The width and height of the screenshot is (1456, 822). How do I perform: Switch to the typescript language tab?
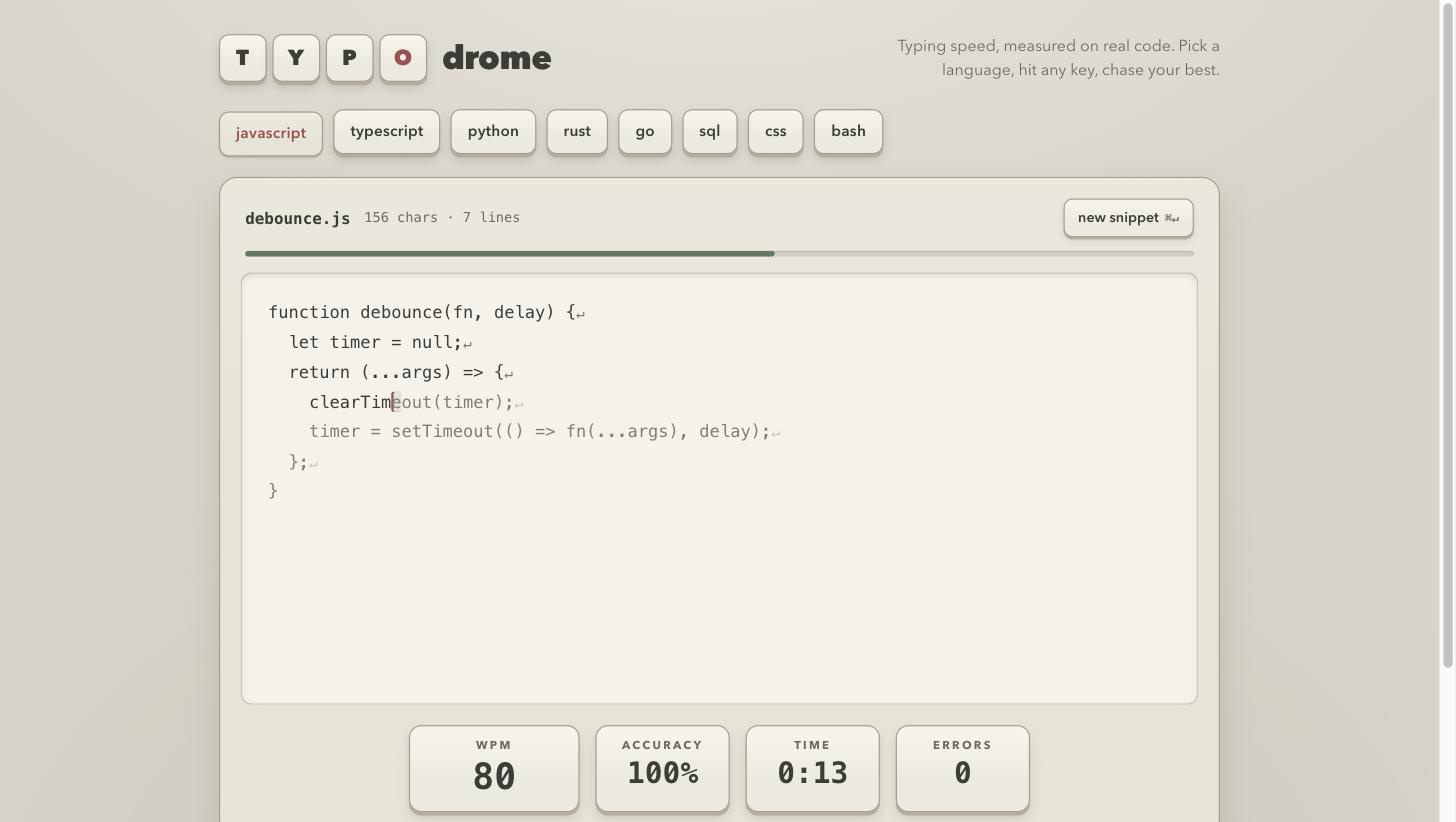point(387,132)
